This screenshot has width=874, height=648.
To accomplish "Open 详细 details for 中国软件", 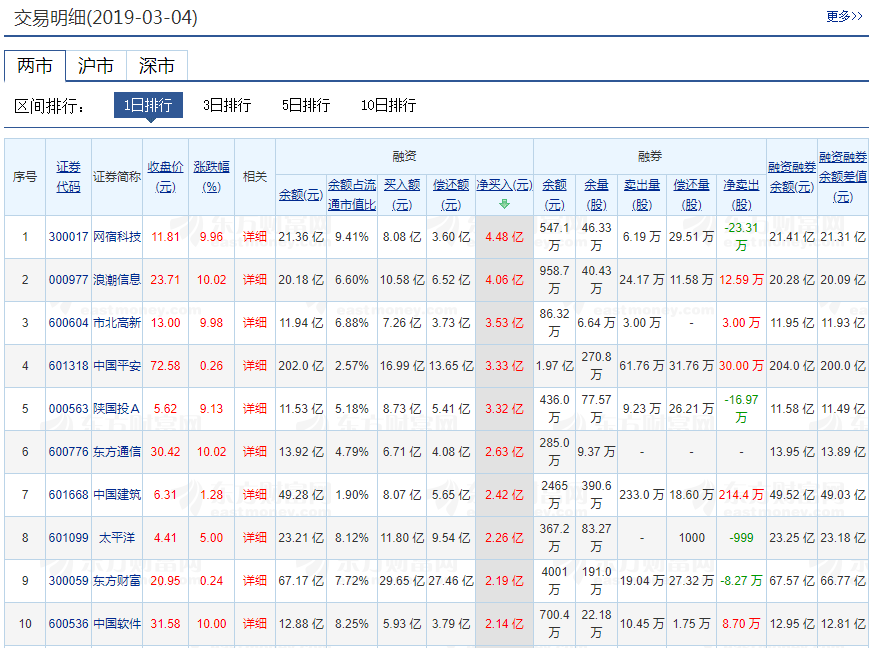I will tap(255, 623).
